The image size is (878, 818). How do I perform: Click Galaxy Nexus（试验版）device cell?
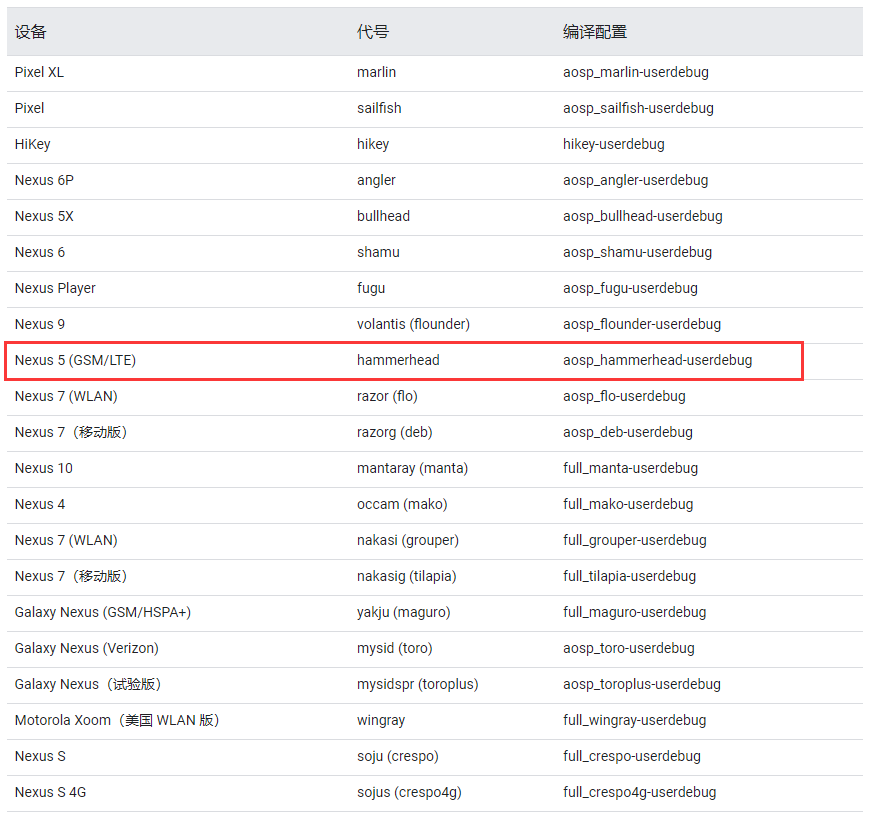[x=88, y=684]
